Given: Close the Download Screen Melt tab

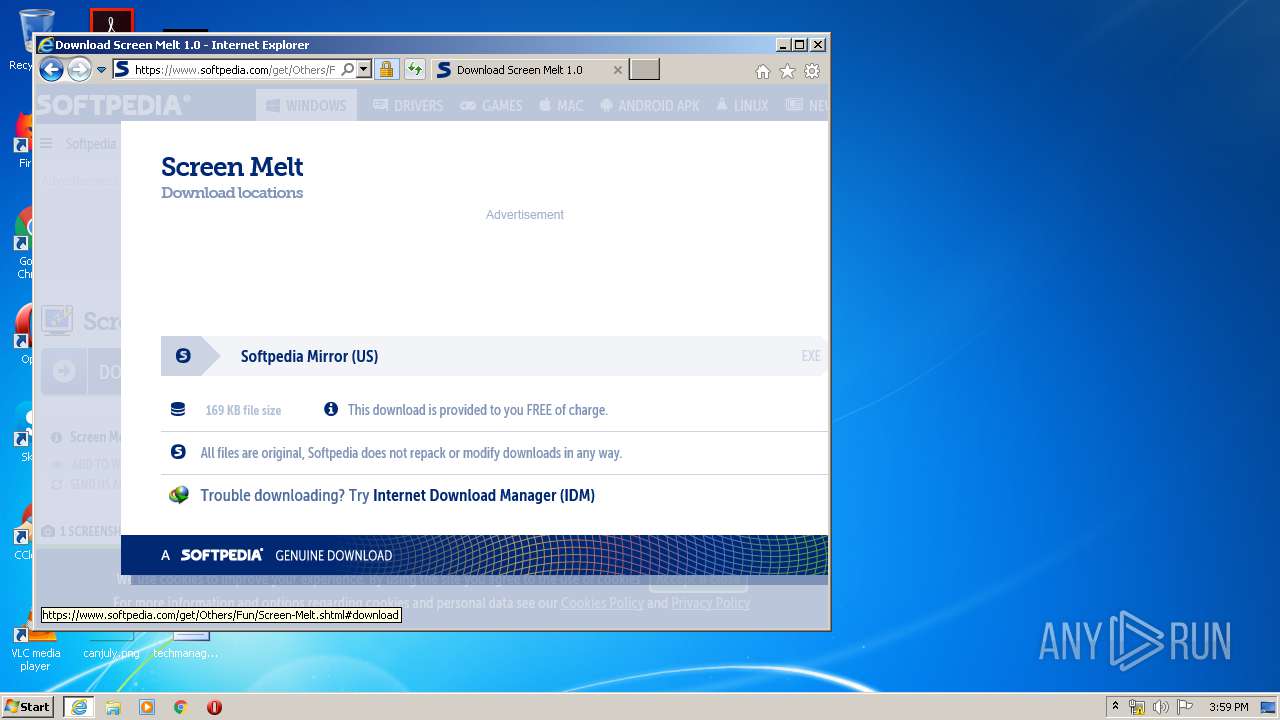Looking at the screenshot, I should point(617,70).
